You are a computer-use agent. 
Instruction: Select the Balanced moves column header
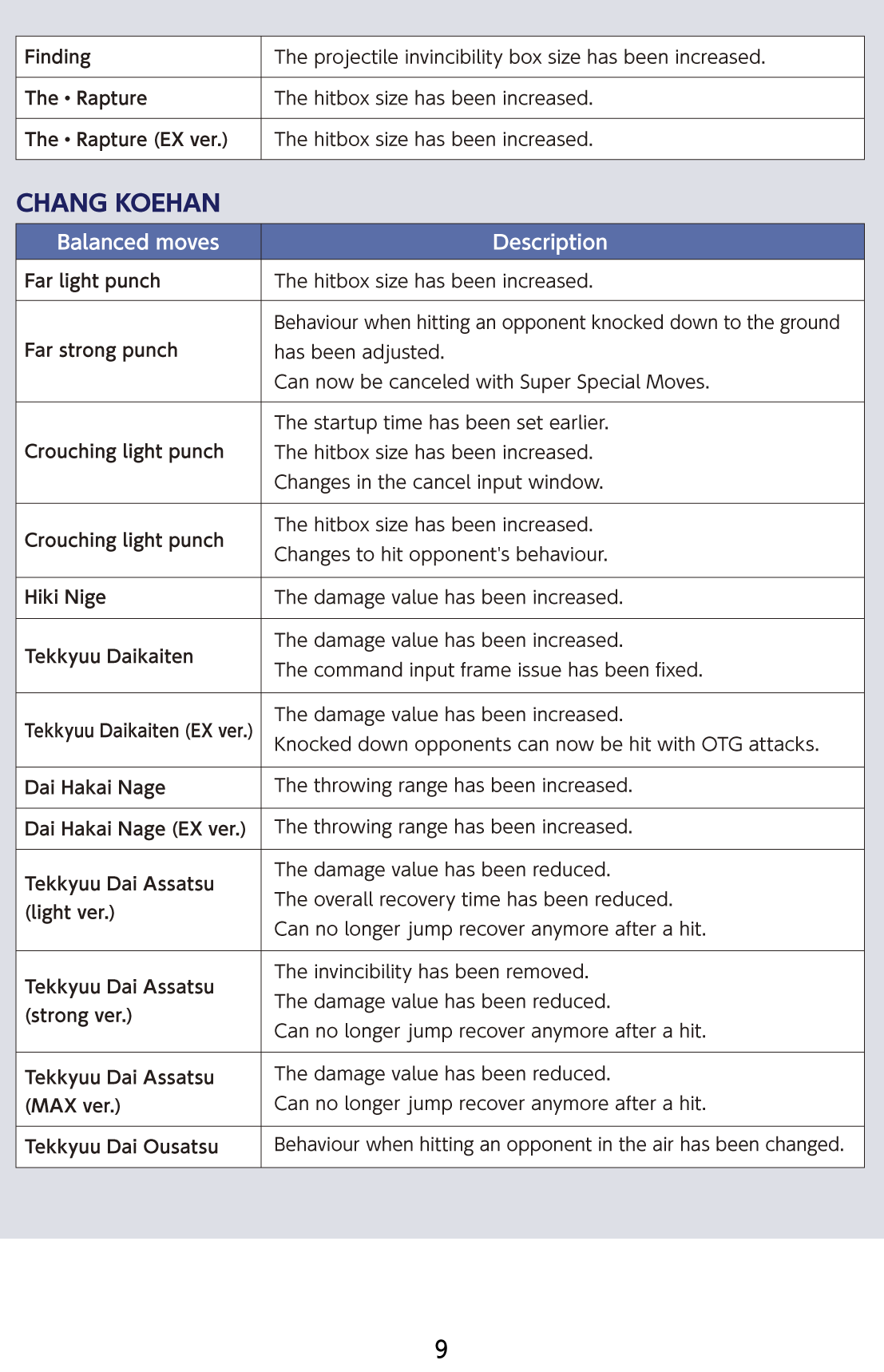click(x=137, y=242)
